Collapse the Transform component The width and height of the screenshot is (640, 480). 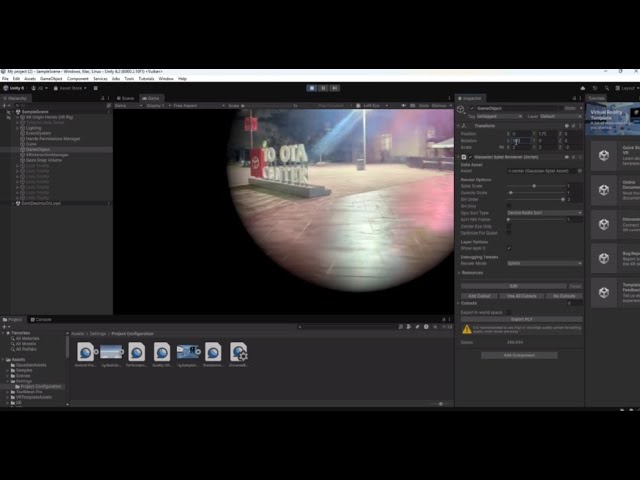pos(458,126)
